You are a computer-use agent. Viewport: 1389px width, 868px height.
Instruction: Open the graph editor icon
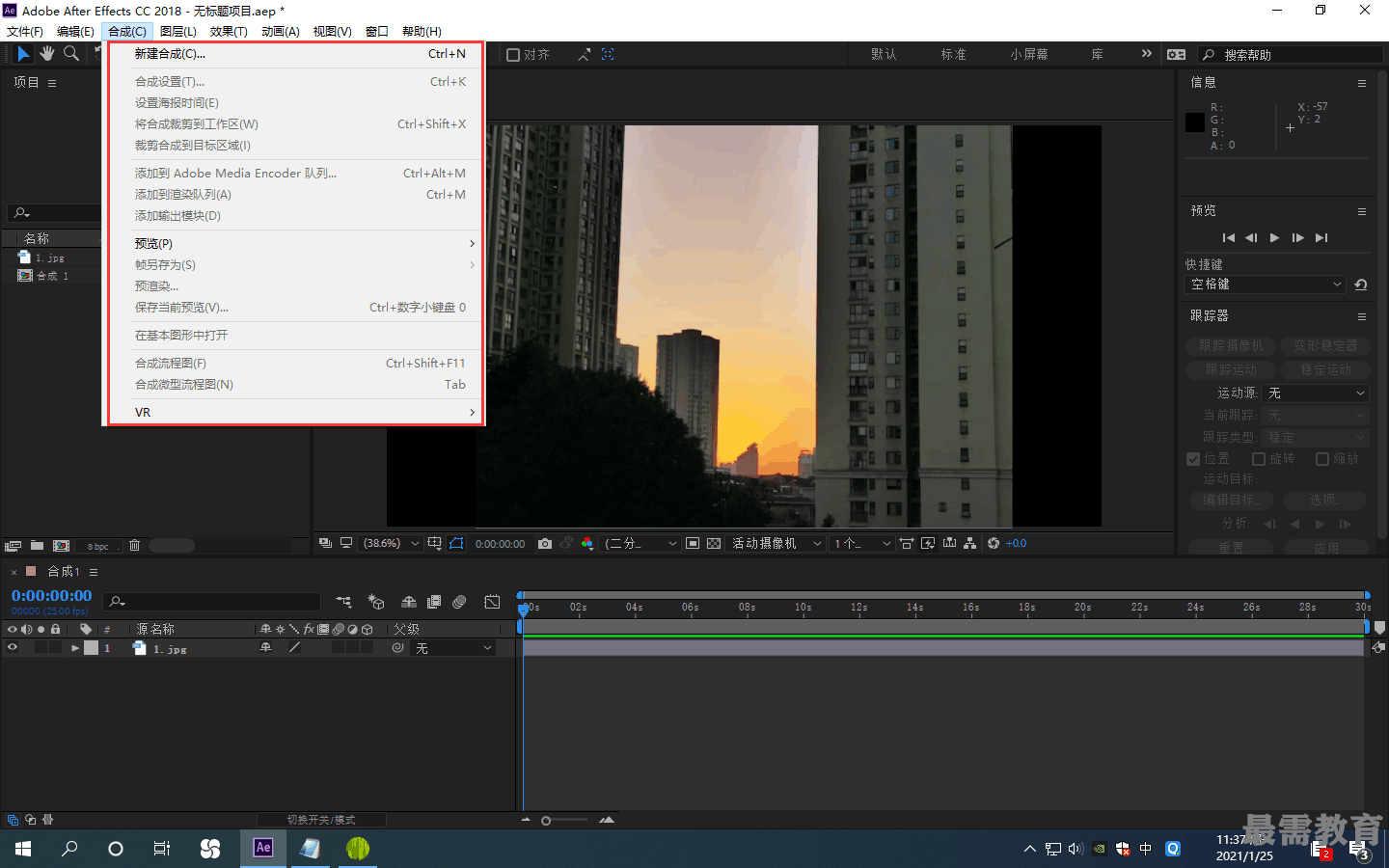click(x=492, y=602)
